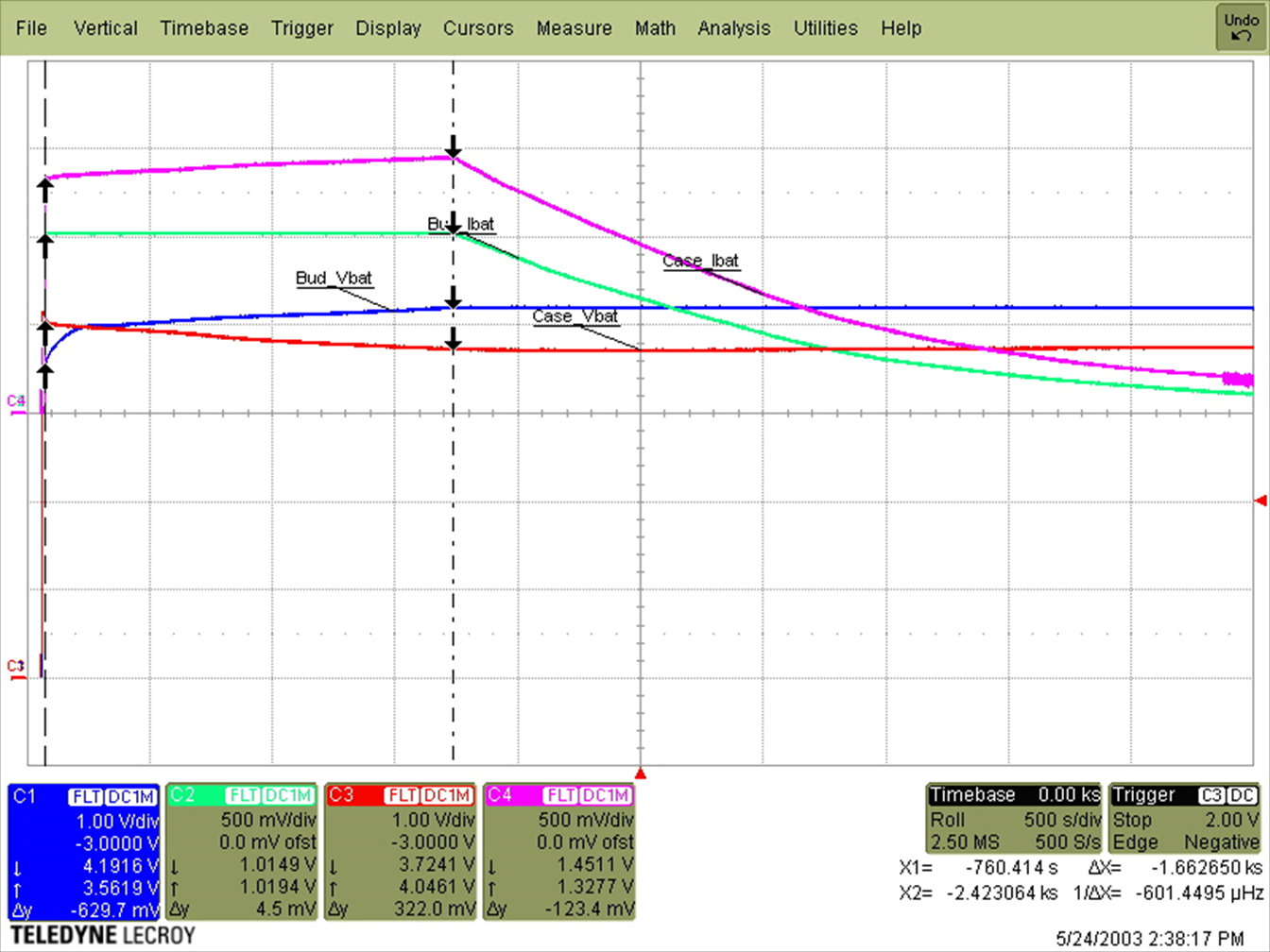Click the FLT badge in C1 descriptor
1270x952 pixels.
pos(85,796)
